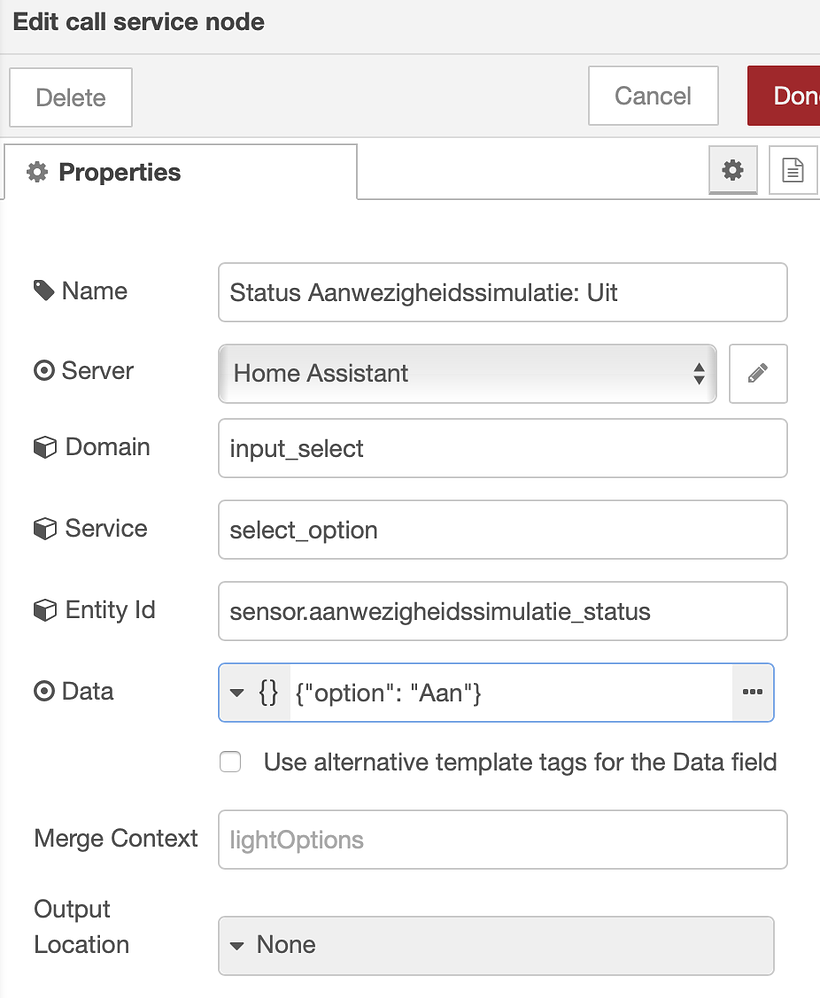Click the cube icon next to Entity Id

[x=45, y=609]
